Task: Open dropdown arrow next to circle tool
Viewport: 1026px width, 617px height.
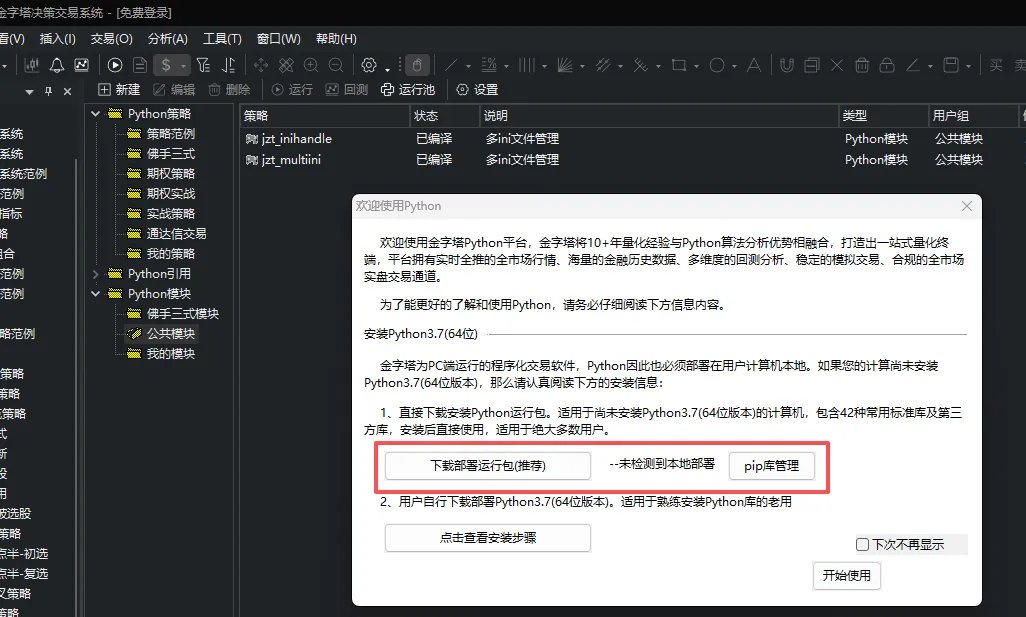Action: pos(734,66)
